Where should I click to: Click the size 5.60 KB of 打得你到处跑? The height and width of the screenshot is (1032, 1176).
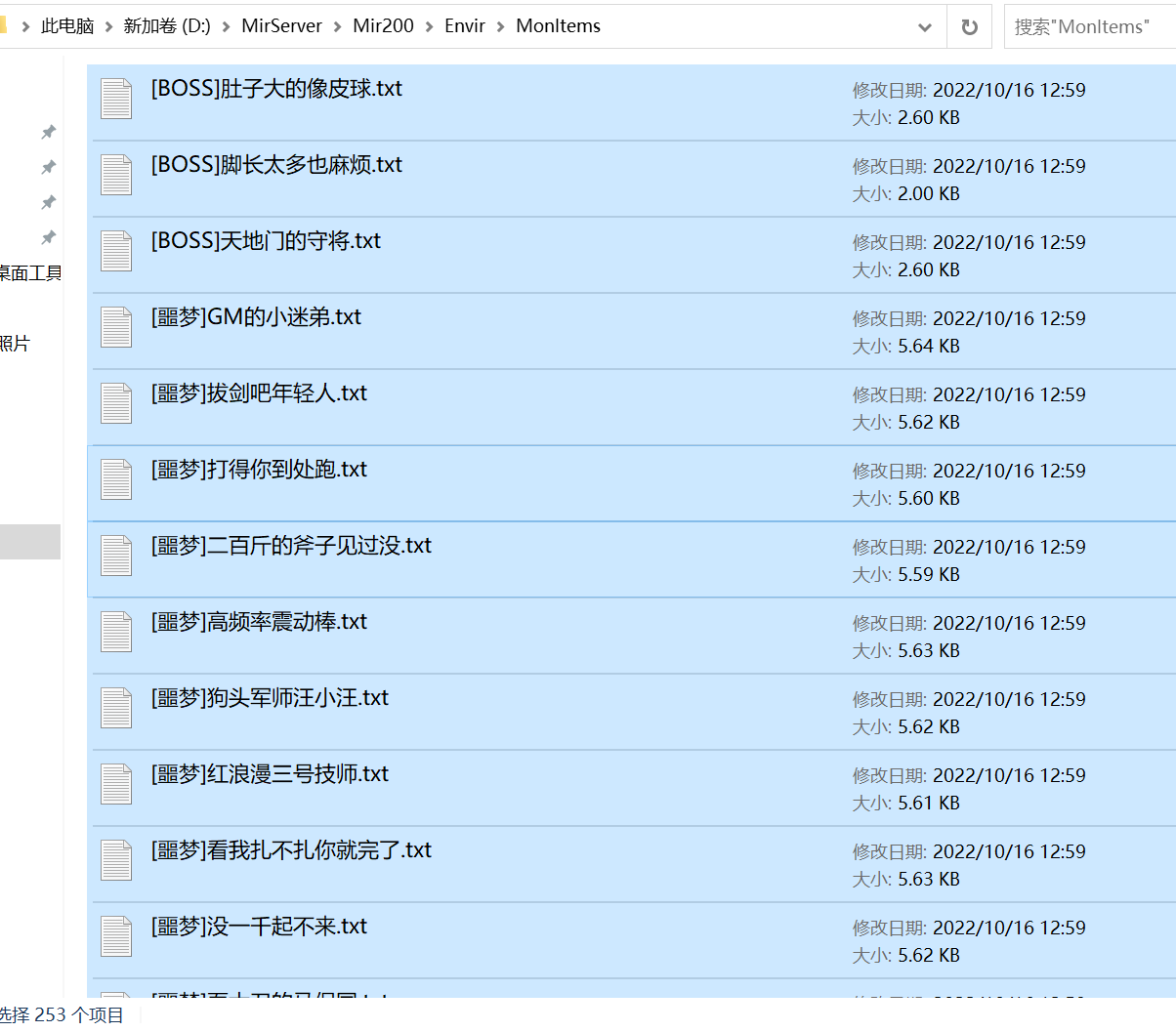pos(929,499)
